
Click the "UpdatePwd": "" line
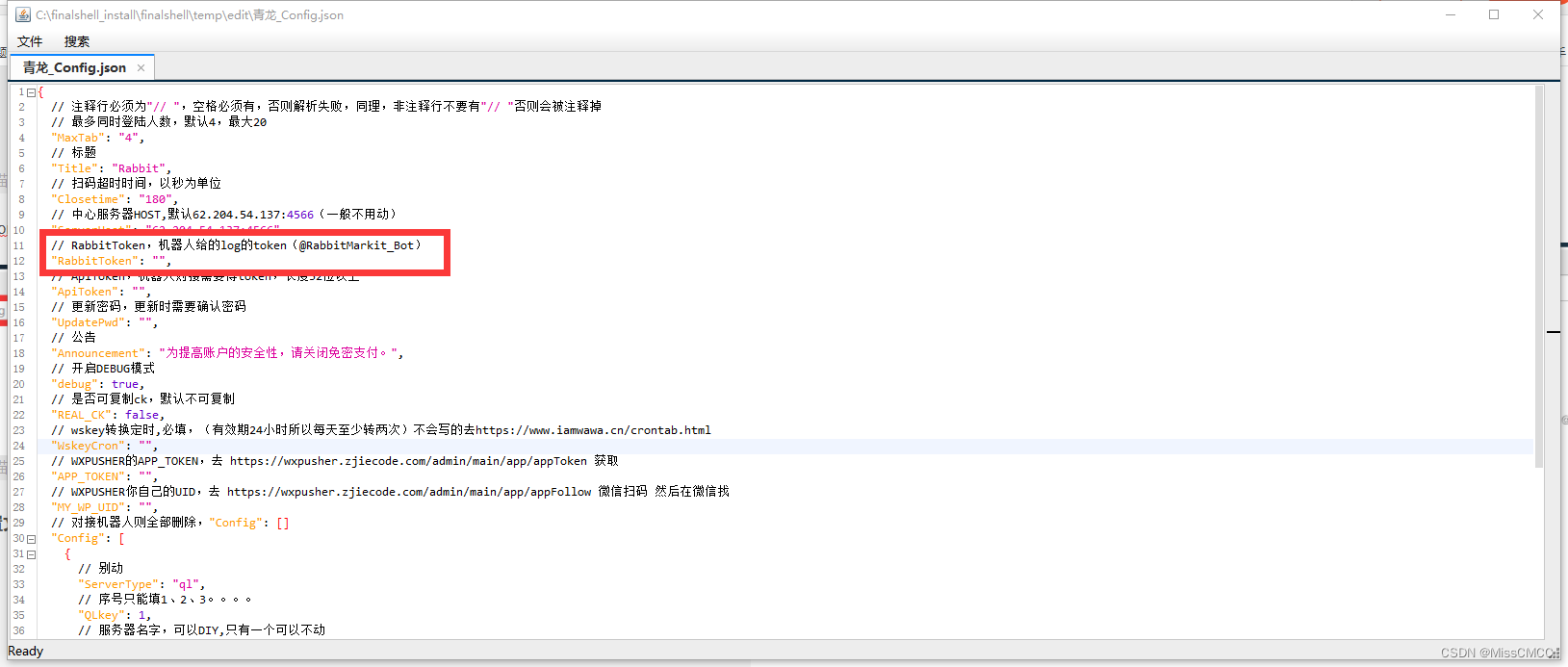[x=104, y=322]
